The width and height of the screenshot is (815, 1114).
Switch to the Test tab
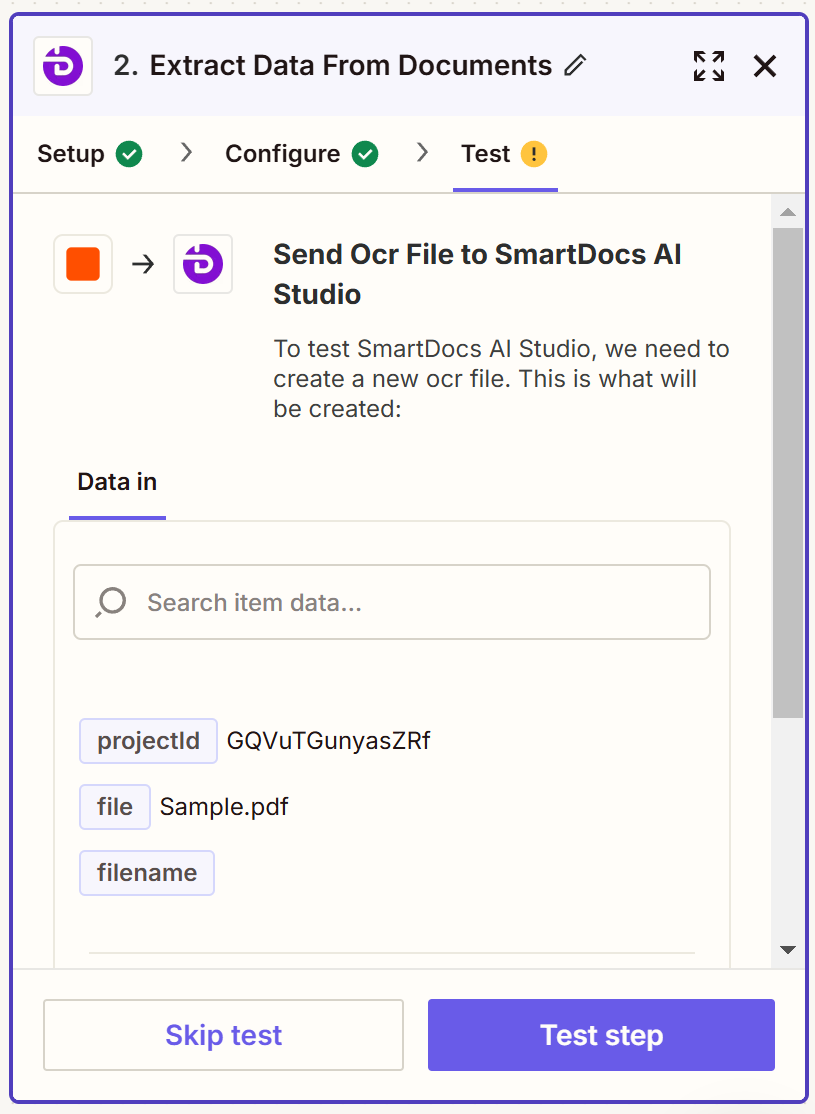[504, 153]
